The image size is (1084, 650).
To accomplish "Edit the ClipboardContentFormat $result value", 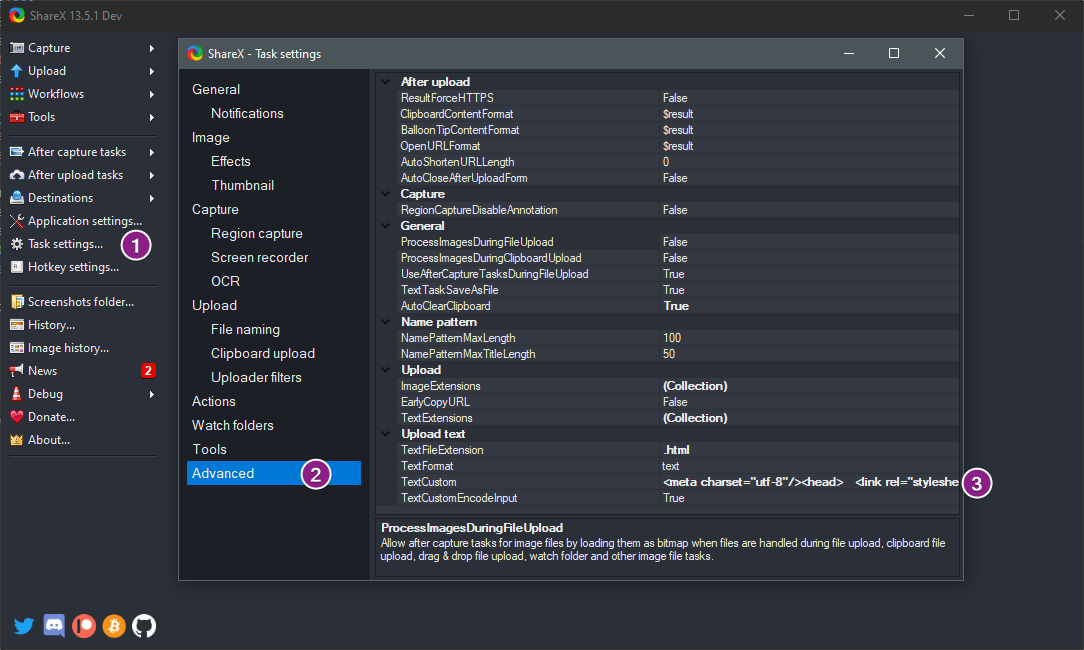I will coord(678,114).
